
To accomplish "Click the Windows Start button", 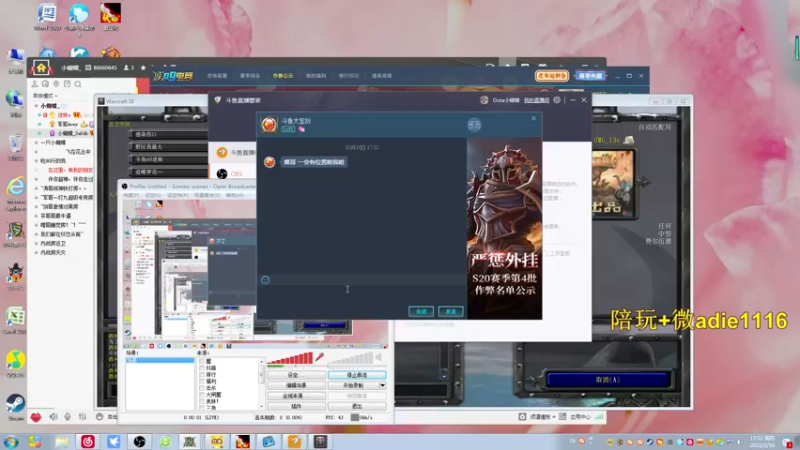I will point(11,441).
